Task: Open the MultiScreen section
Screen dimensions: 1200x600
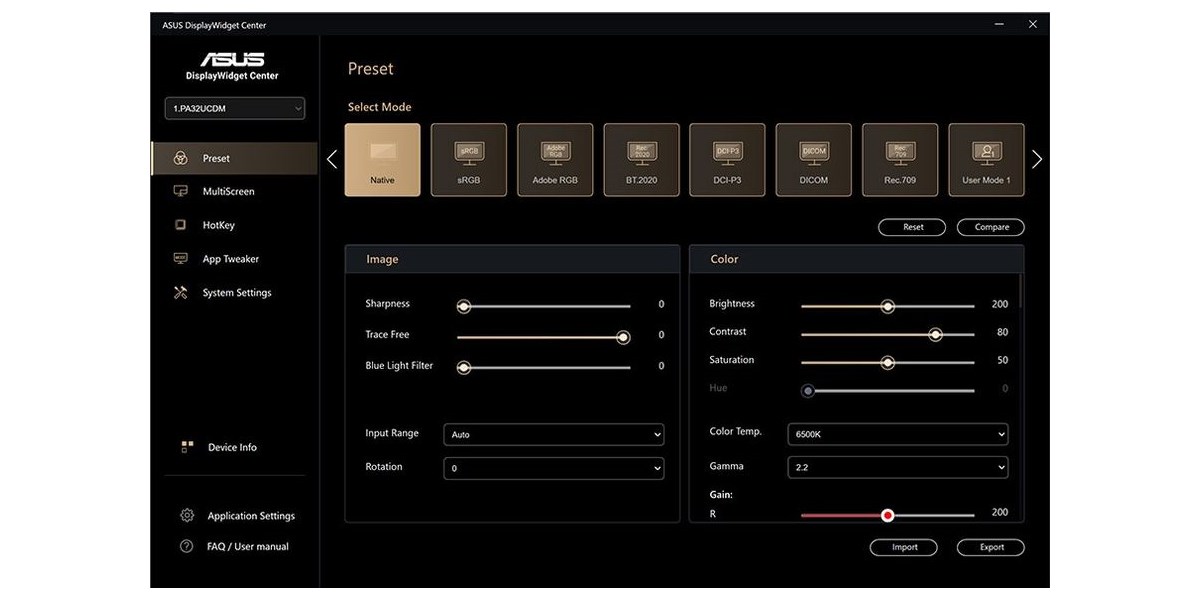Action: [234, 191]
